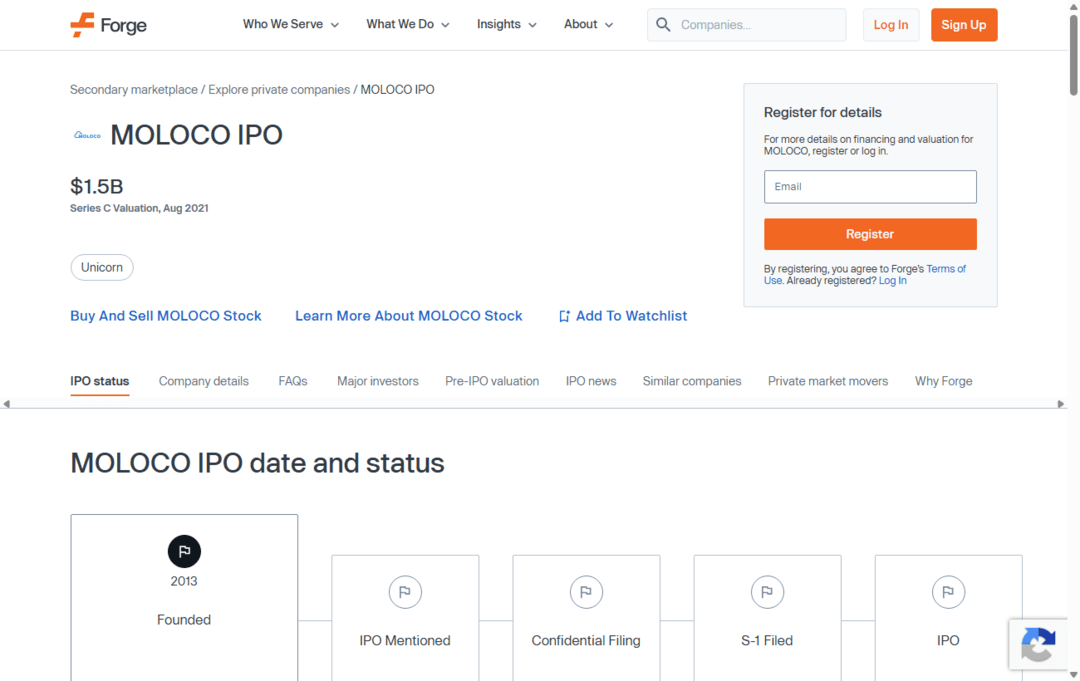Click the Log In button
Screen dimensions: 1080x681
(x=891, y=25)
